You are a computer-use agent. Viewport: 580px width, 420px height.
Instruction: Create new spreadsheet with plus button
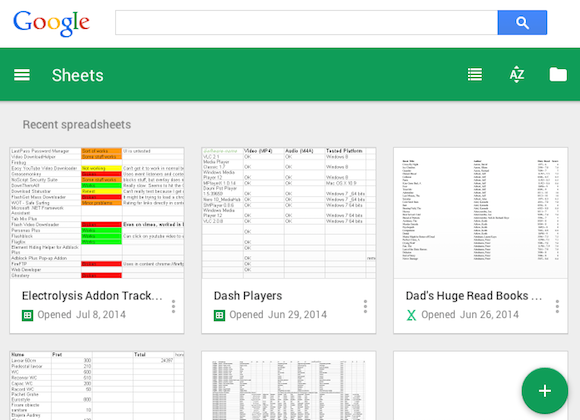tap(544, 391)
